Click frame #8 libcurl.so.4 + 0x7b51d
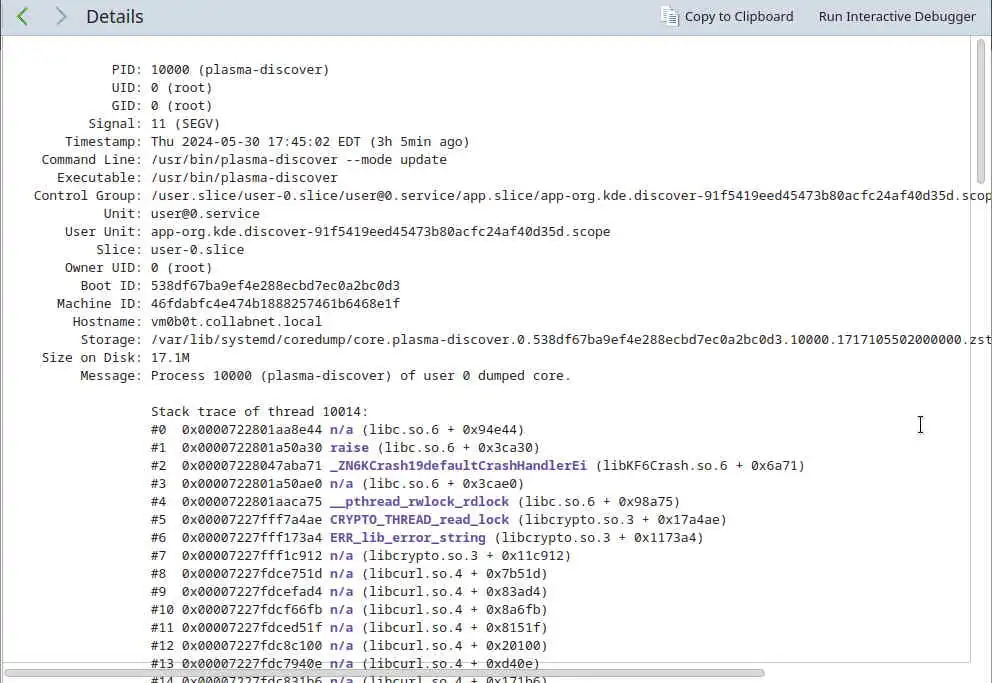The width and height of the screenshot is (992, 683). point(454,574)
